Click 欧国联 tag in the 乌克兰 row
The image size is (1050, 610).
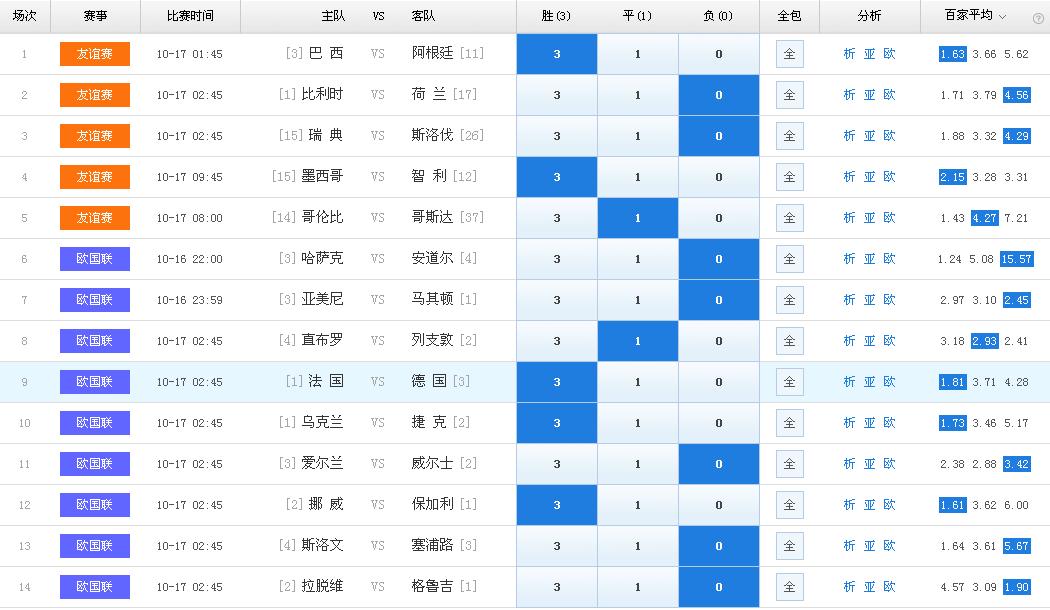coord(95,423)
